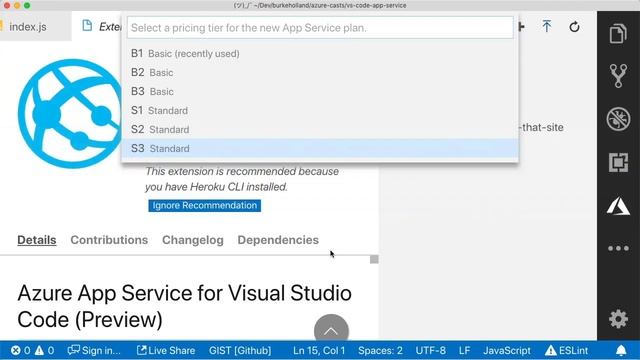The image size is (640, 360).
Task: Click Ln 15, Col 1 cursor position
Action: pos(319,350)
